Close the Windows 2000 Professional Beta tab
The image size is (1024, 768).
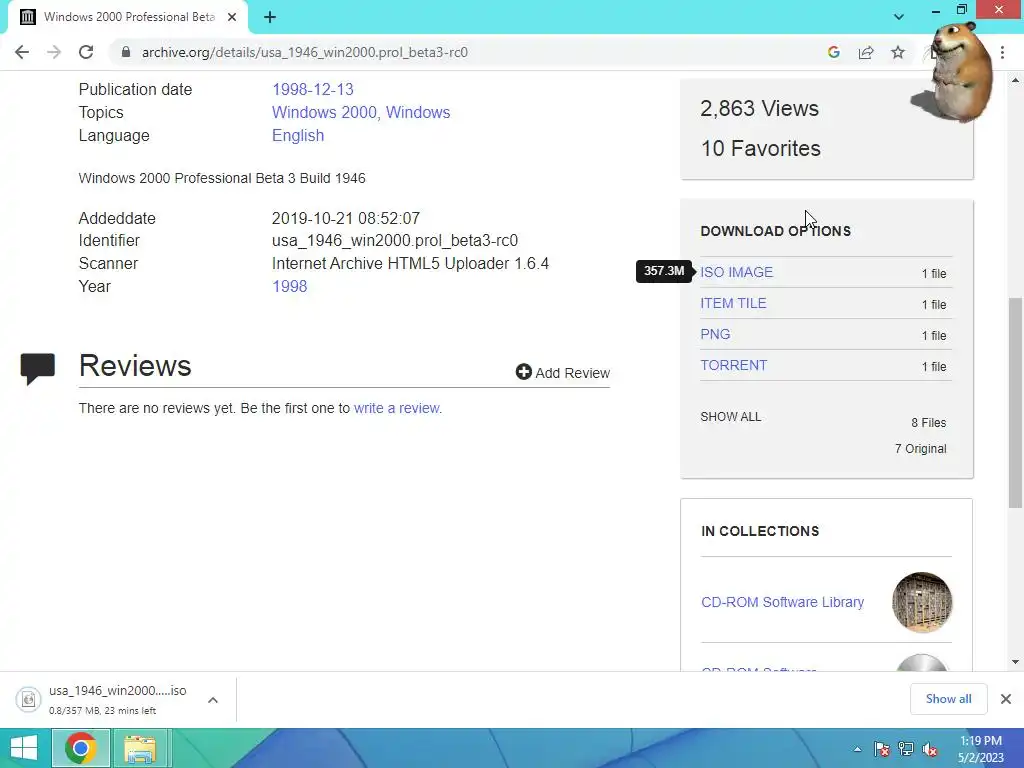point(232,17)
